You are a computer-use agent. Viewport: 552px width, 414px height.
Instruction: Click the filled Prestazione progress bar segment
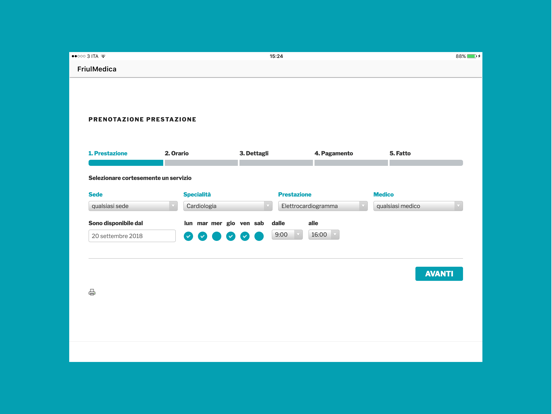point(126,163)
